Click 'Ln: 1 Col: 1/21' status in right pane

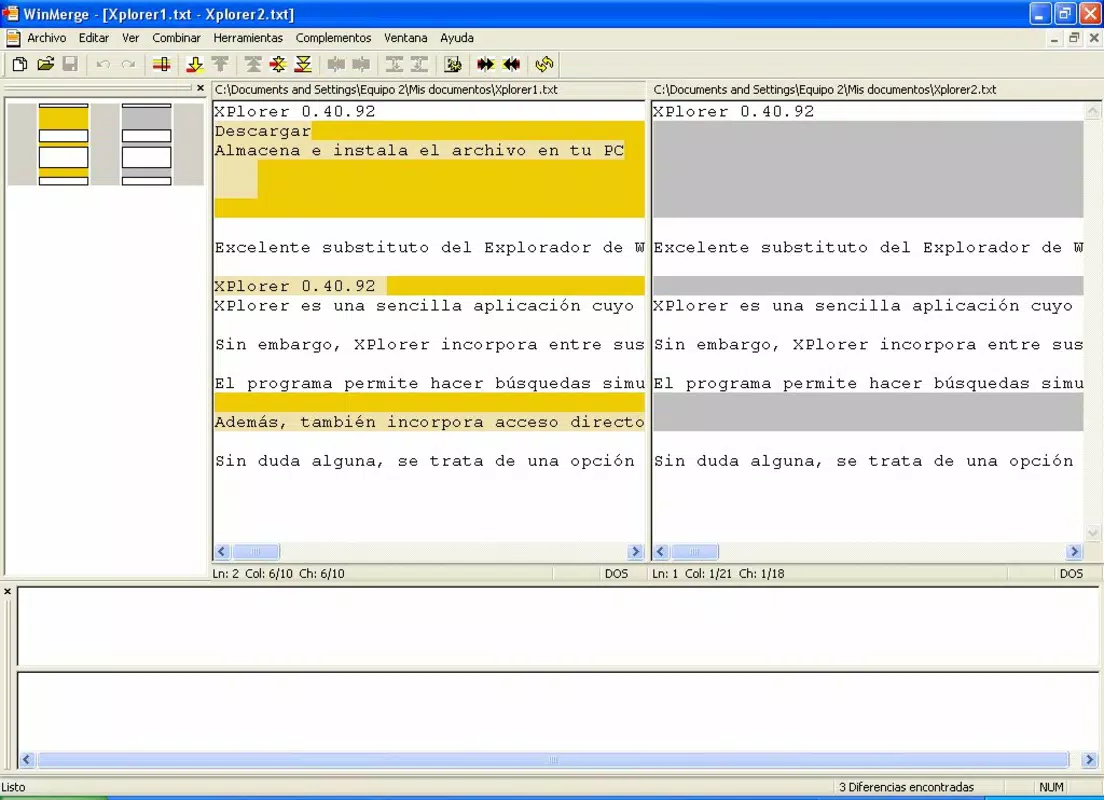coord(718,573)
